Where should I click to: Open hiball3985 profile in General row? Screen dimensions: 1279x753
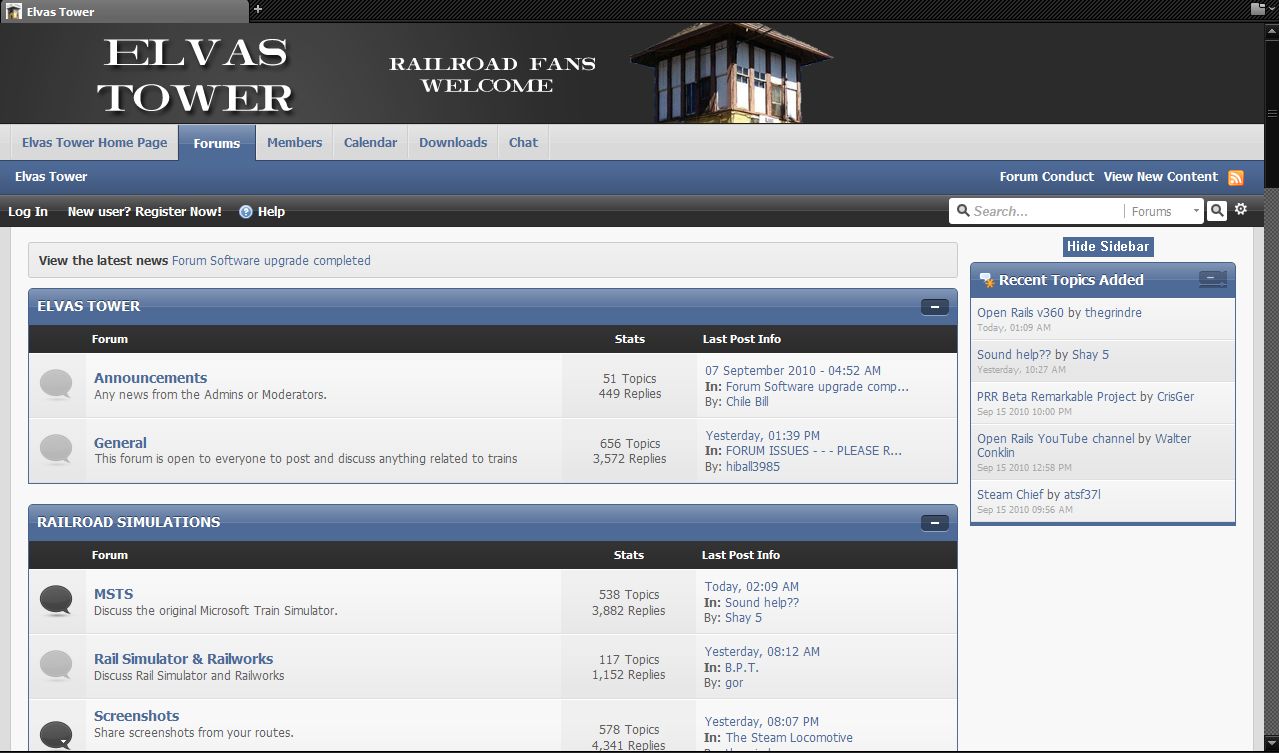click(x=753, y=467)
